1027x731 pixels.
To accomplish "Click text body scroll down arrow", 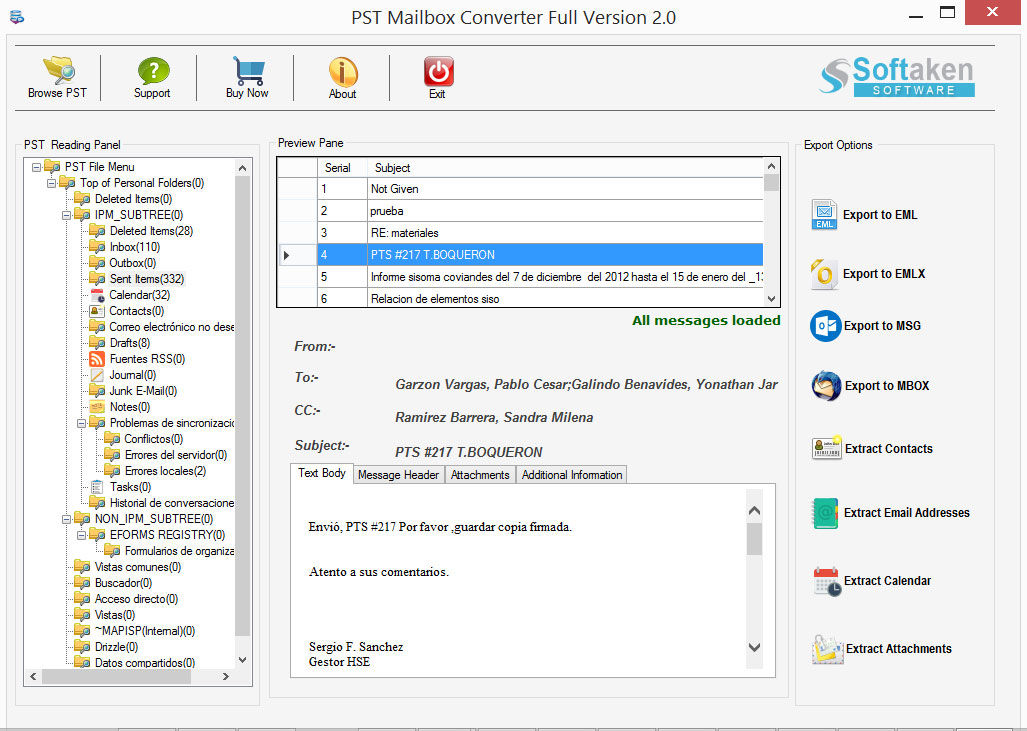I will [755, 647].
